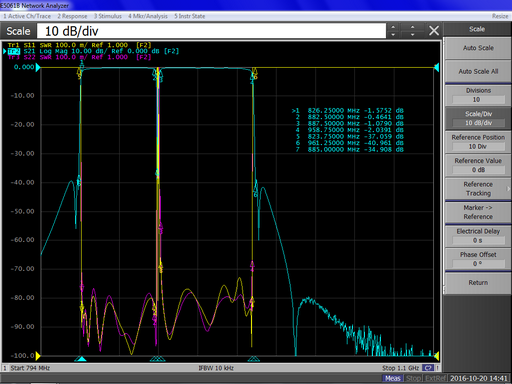This screenshot has height=384, width=512.
Task: Click the yellow triangle at -100.0 level
Action: coord(38,356)
